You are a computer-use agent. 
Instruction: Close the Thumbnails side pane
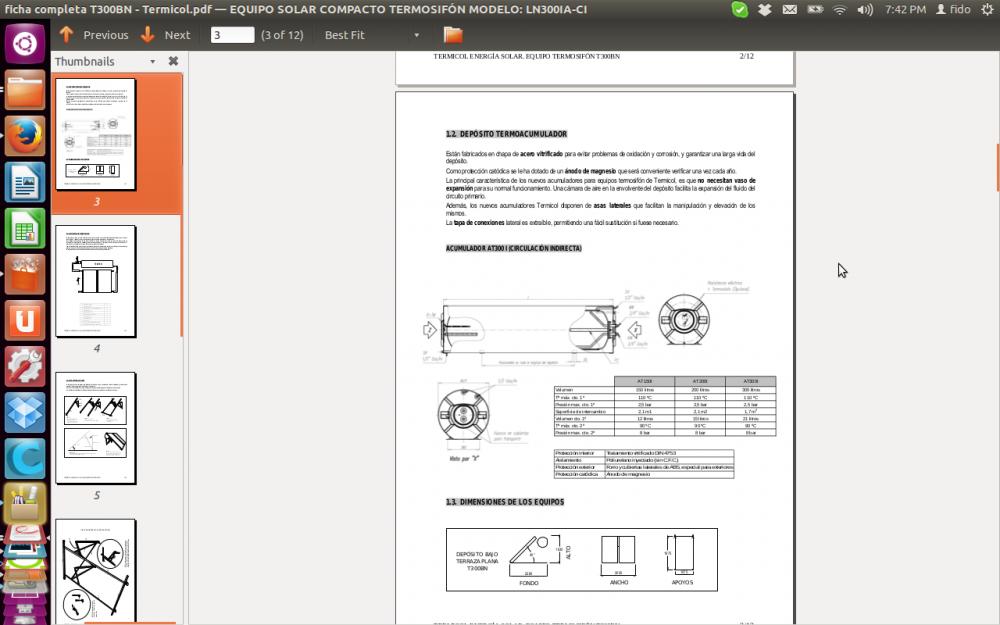[173, 61]
